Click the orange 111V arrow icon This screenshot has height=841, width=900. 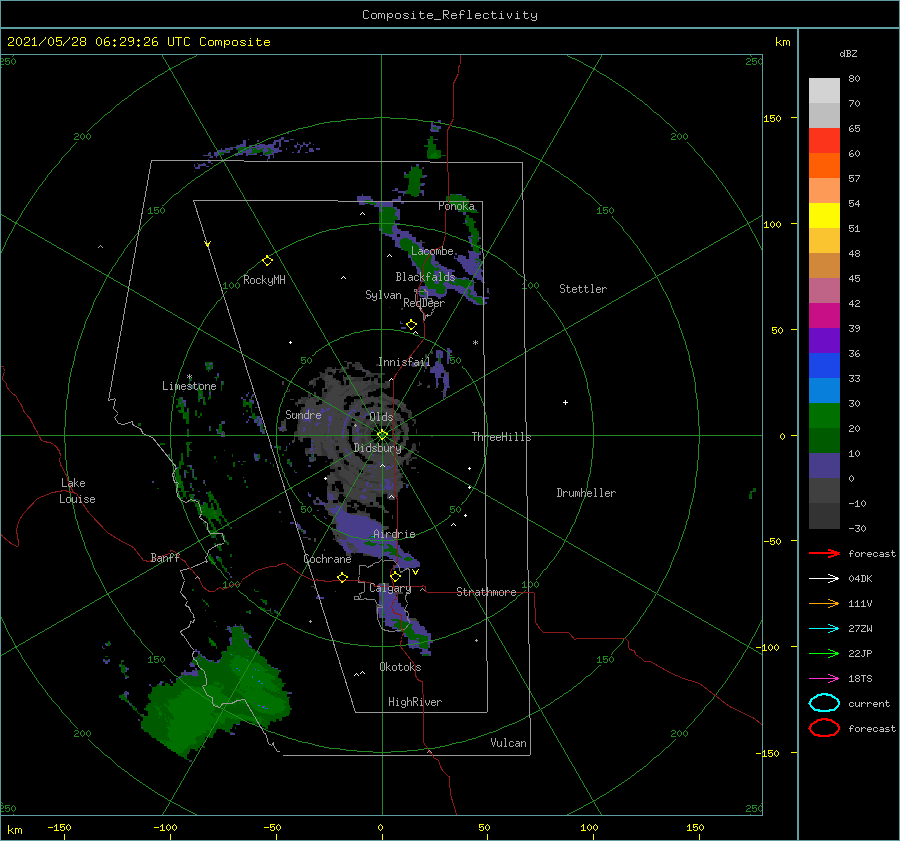click(x=824, y=603)
